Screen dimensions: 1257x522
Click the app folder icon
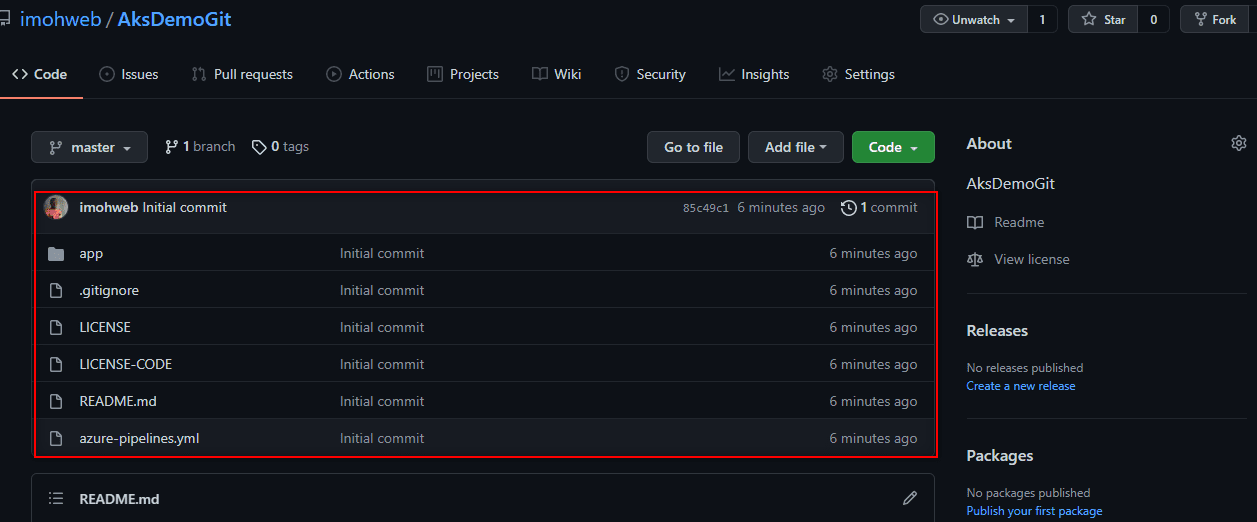pyautogui.click(x=56, y=253)
